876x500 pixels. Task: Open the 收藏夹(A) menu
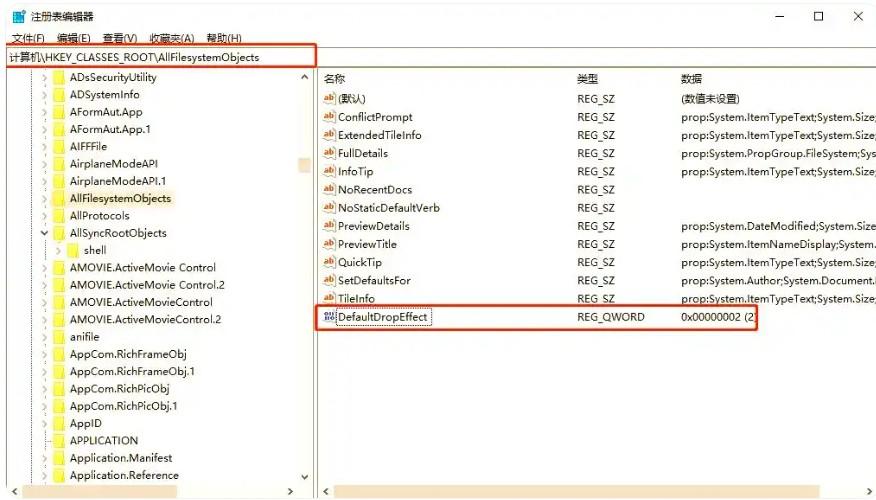pos(172,38)
